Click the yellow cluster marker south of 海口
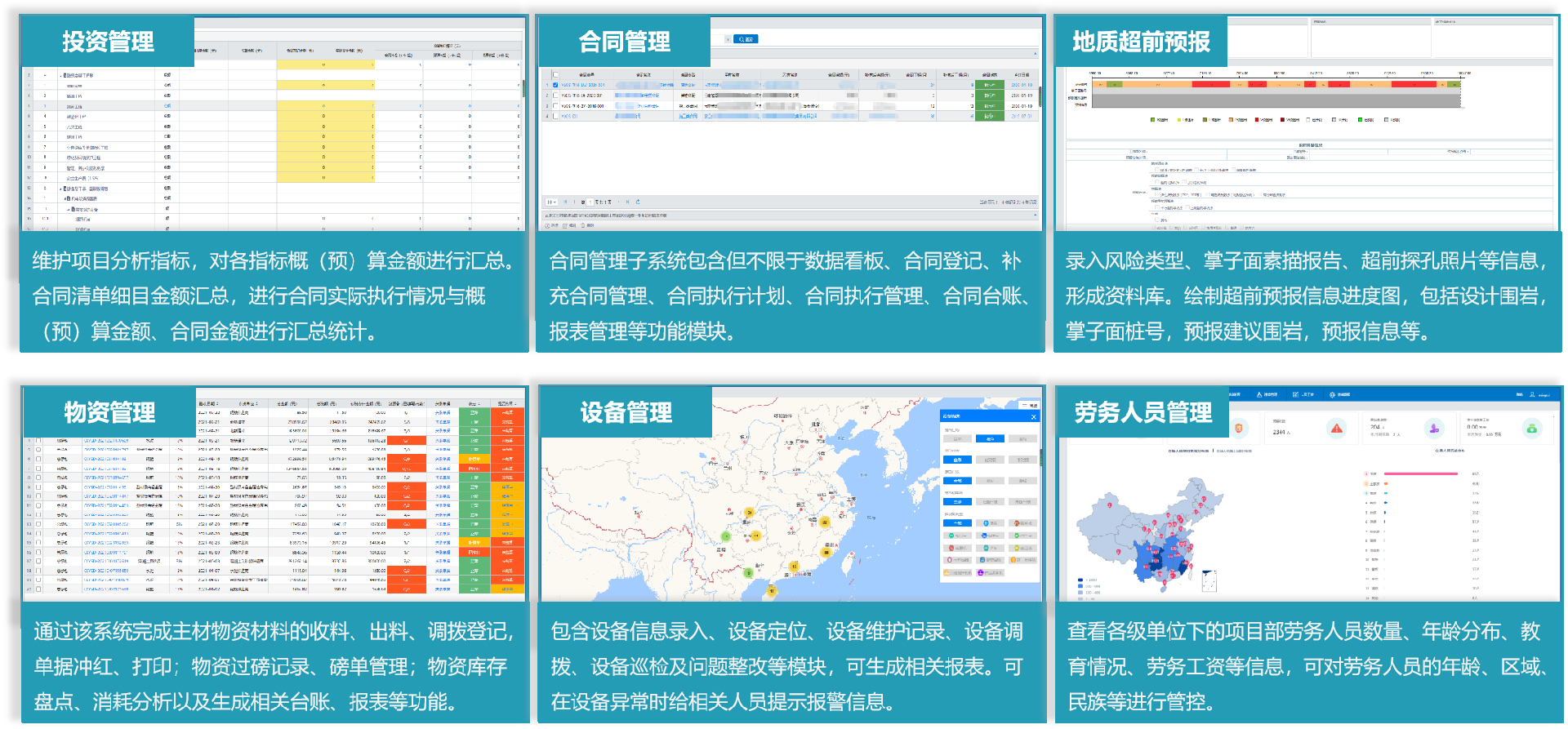 coord(772,591)
